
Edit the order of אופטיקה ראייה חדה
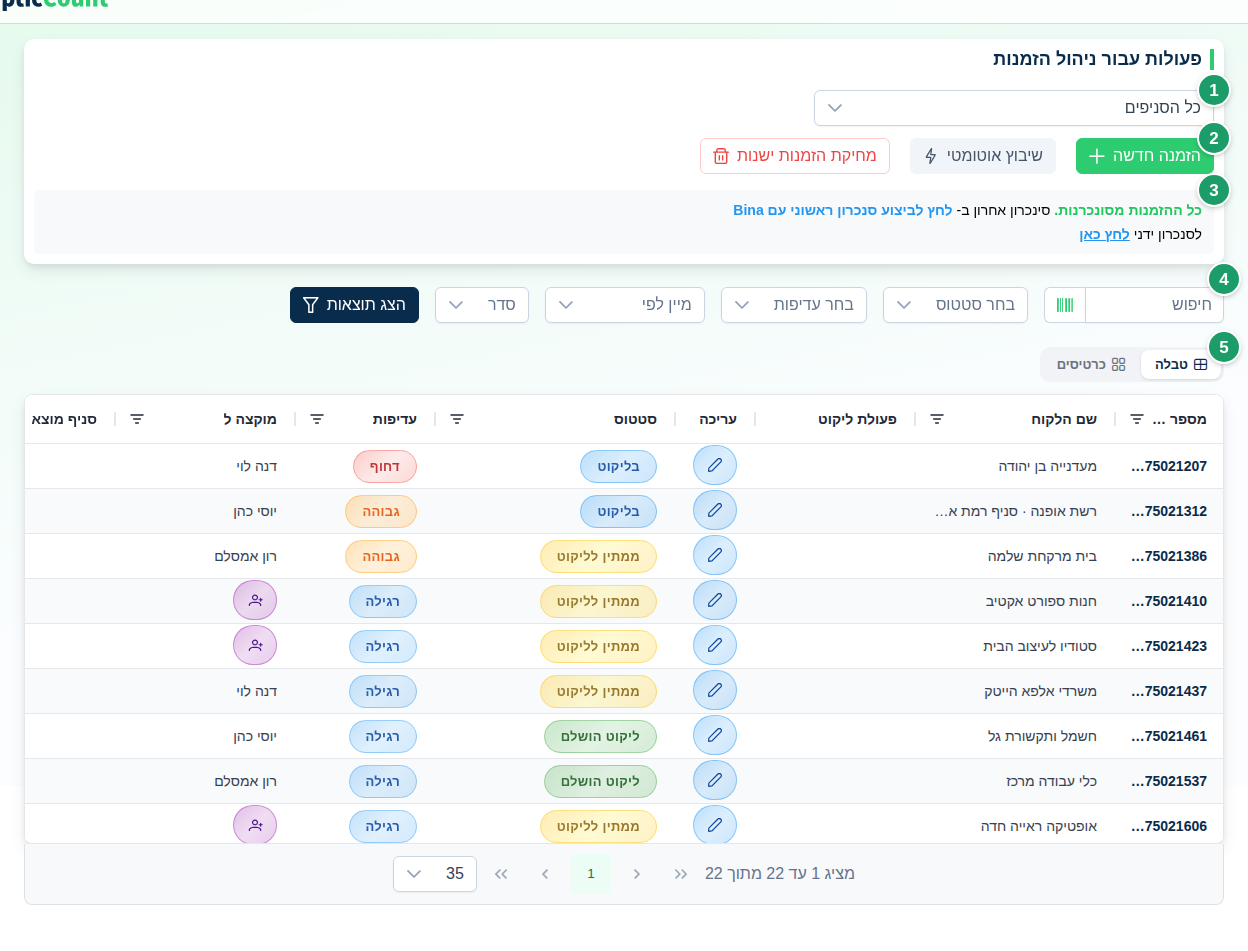[715, 826]
